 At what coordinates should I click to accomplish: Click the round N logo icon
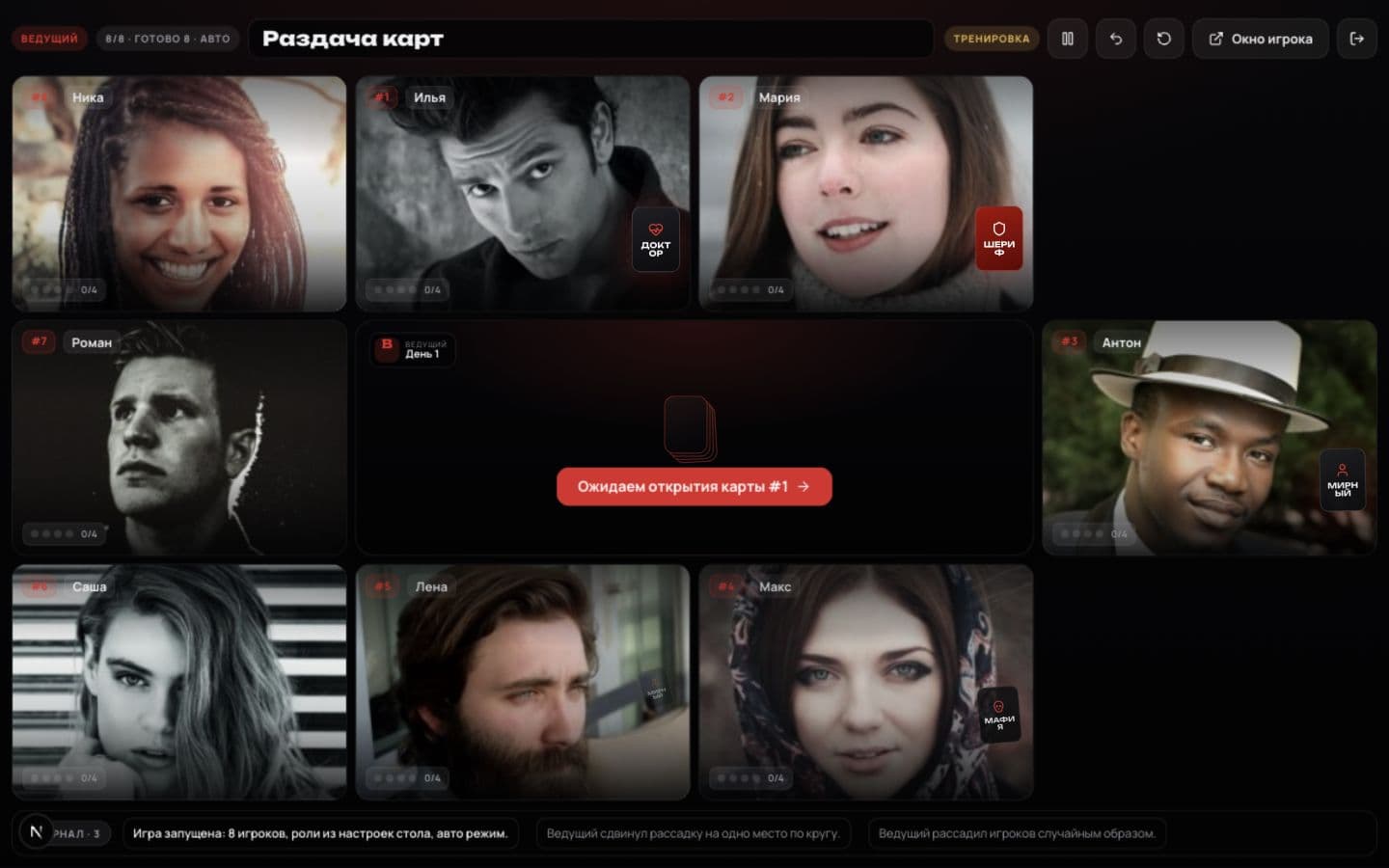pos(36,831)
